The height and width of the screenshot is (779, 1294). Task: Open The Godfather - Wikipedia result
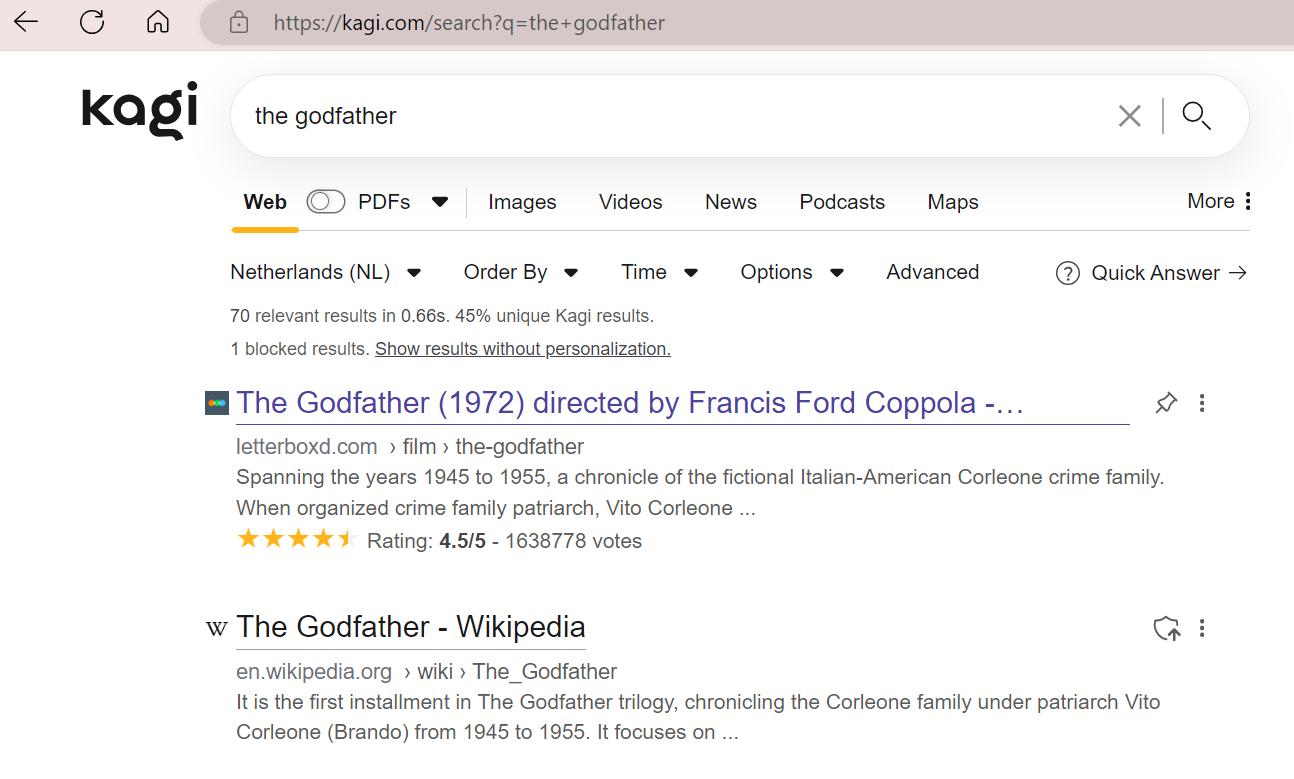tap(411, 627)
